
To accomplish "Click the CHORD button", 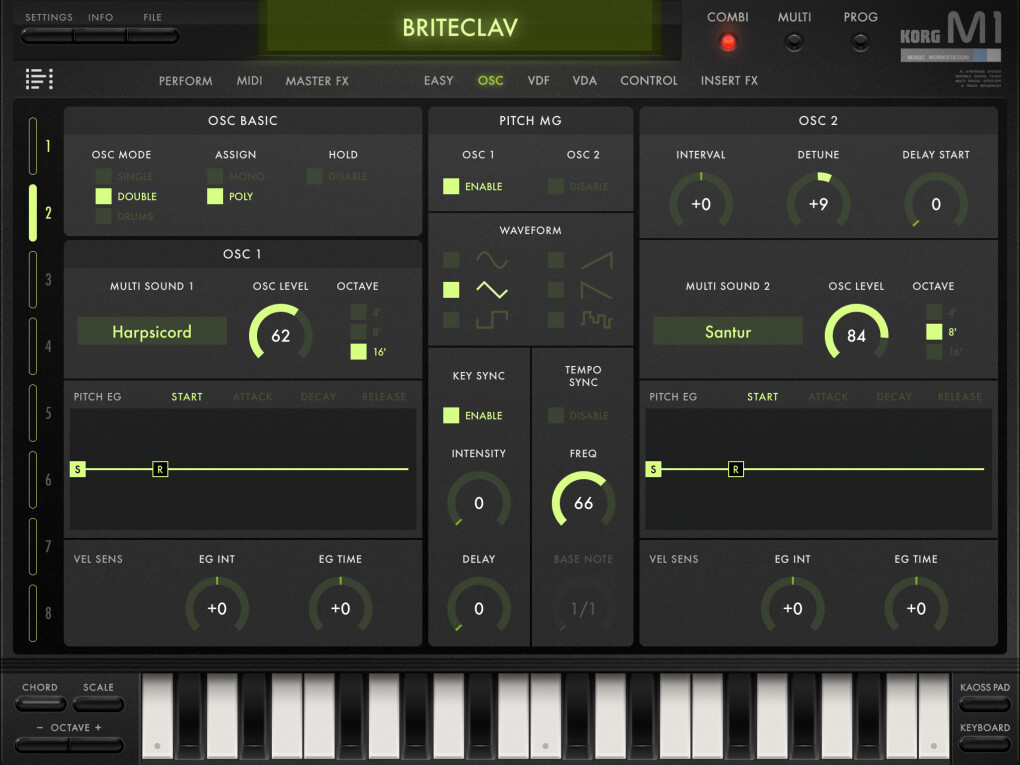I will tap(40, 703).
